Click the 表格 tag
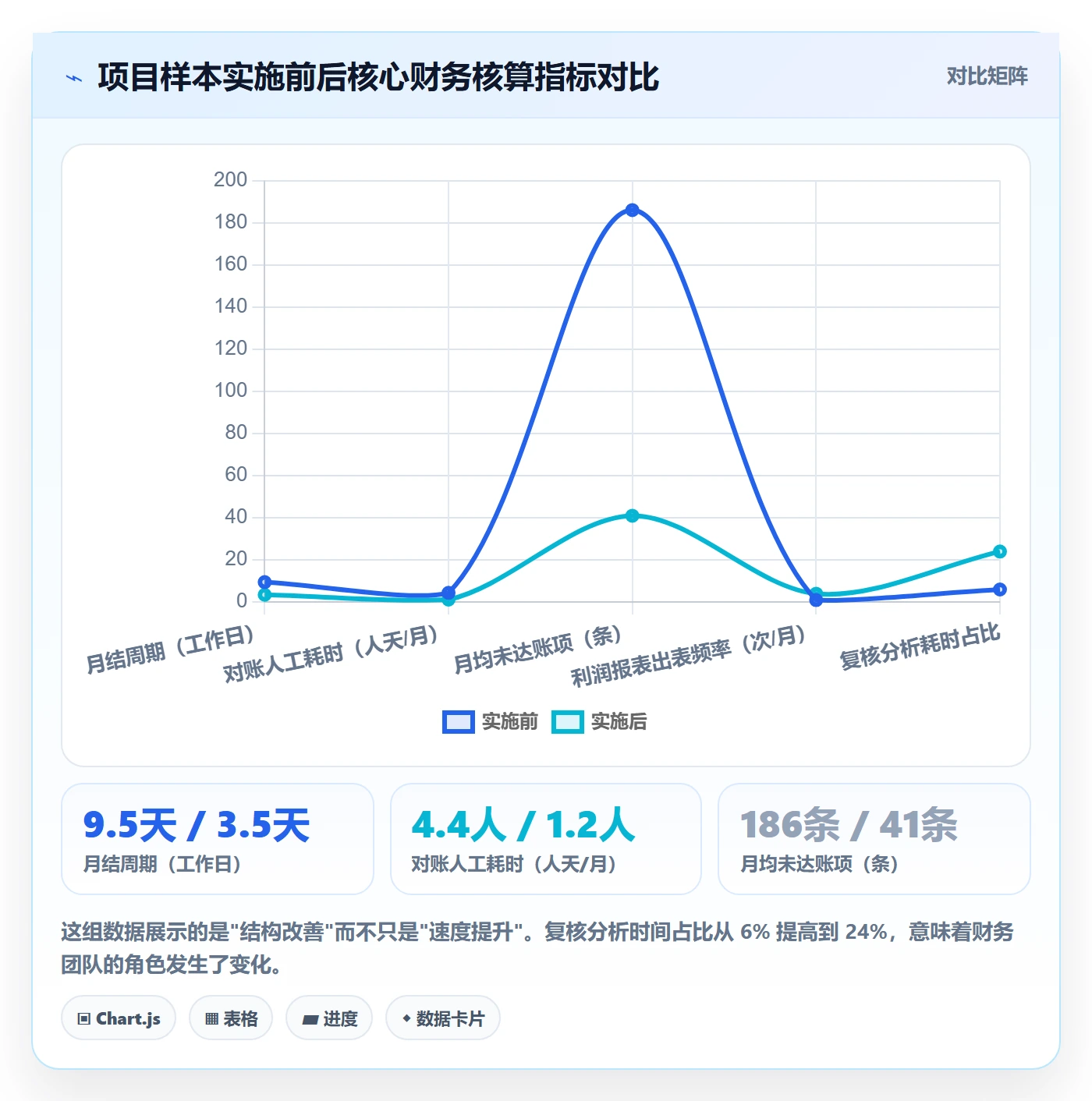Image resolution: width=1092 pixels, height=1101 pixels. 231,1018
